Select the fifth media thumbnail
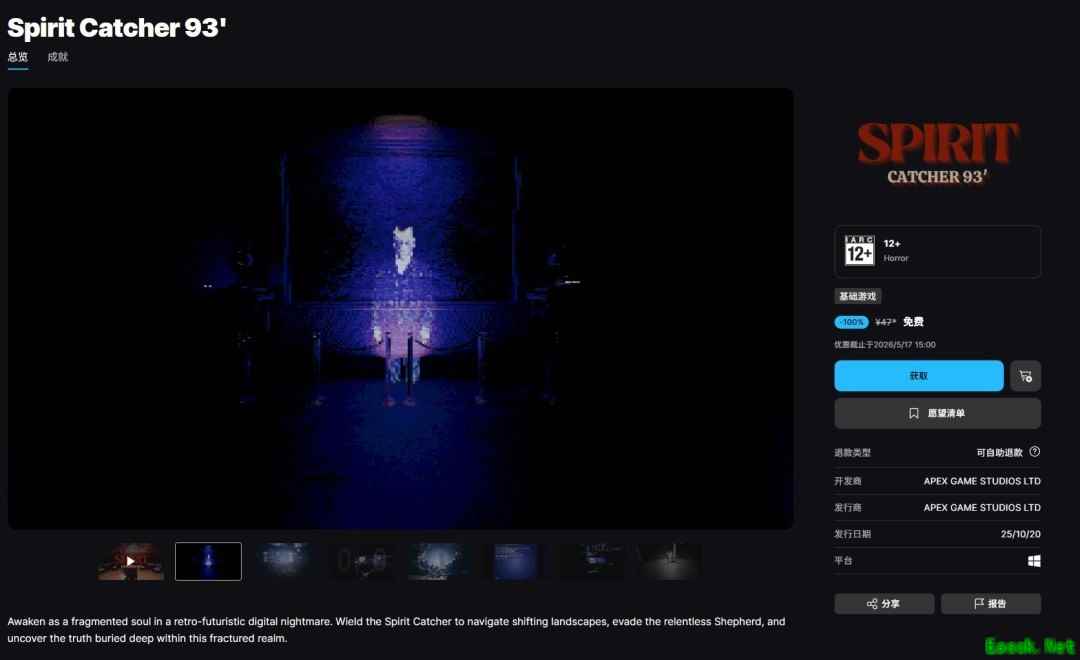The height and width of the screenshot is (660, 1080). [439, 561]
